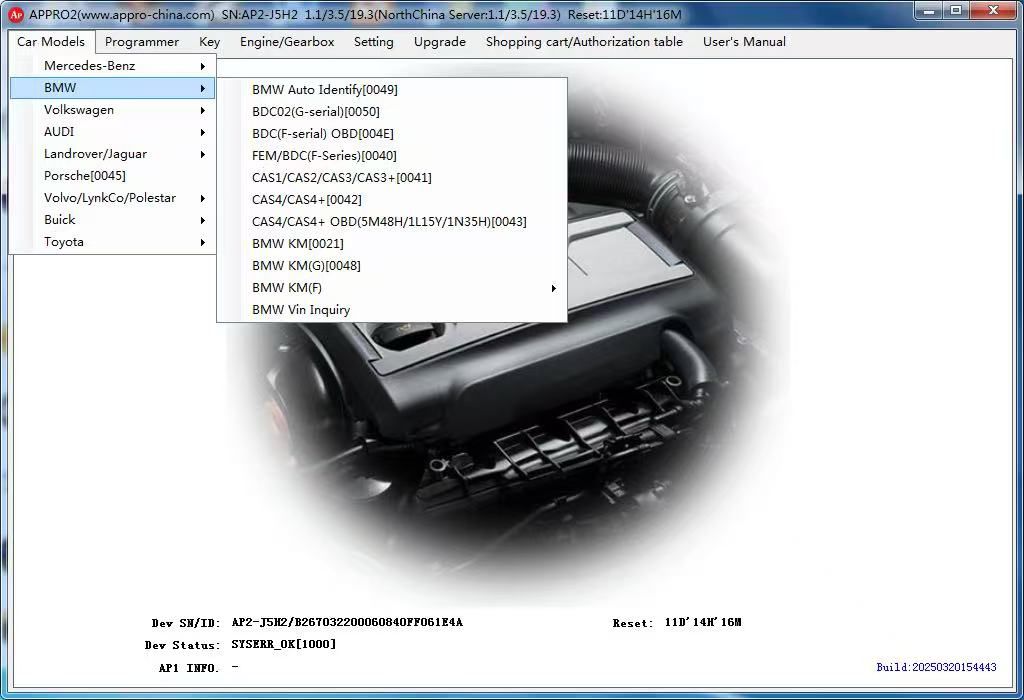Select BDC02(G-serial)[0050] entry

coord(315,112)
